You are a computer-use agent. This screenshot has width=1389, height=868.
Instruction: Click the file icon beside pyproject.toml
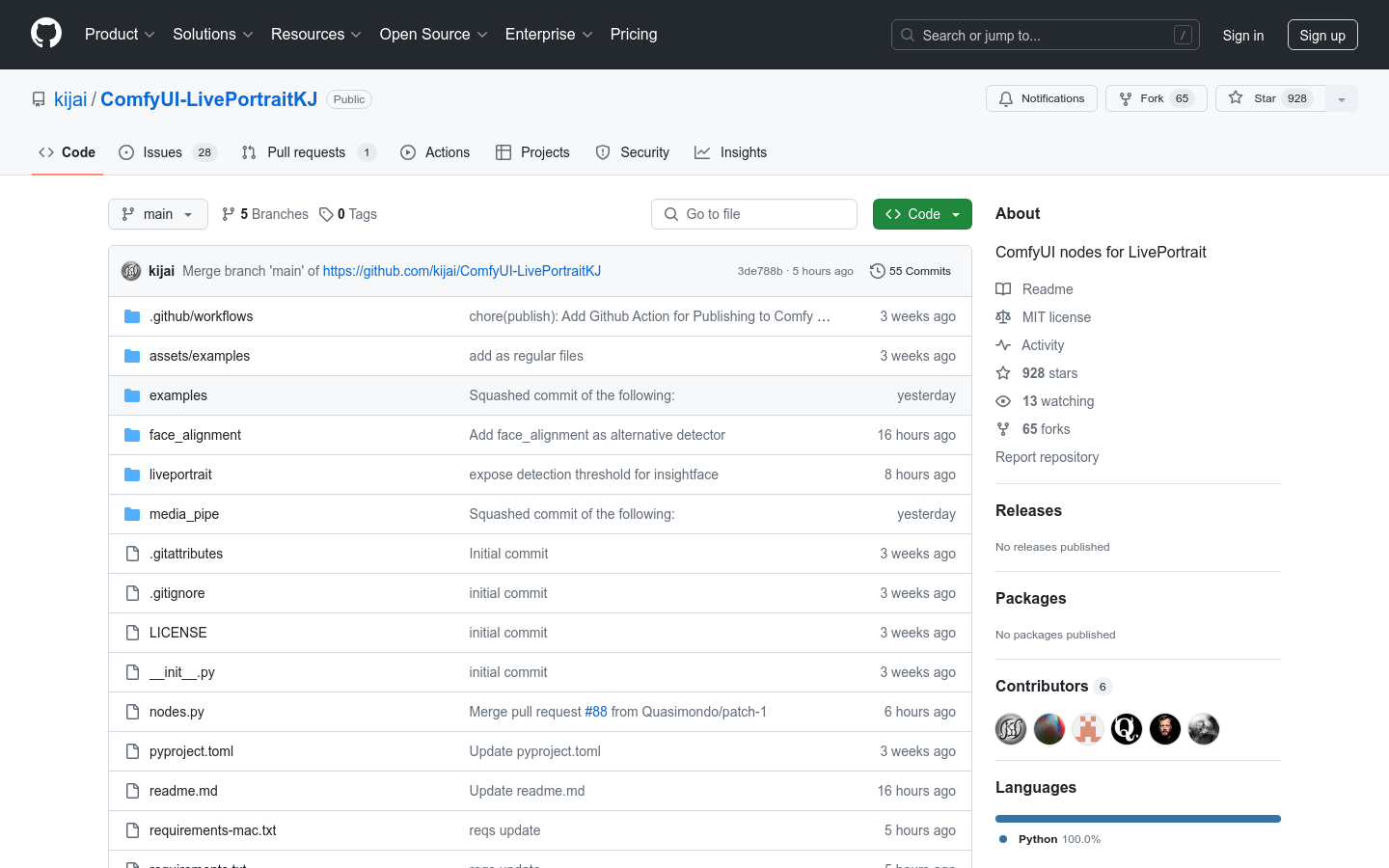pos(132,751)
